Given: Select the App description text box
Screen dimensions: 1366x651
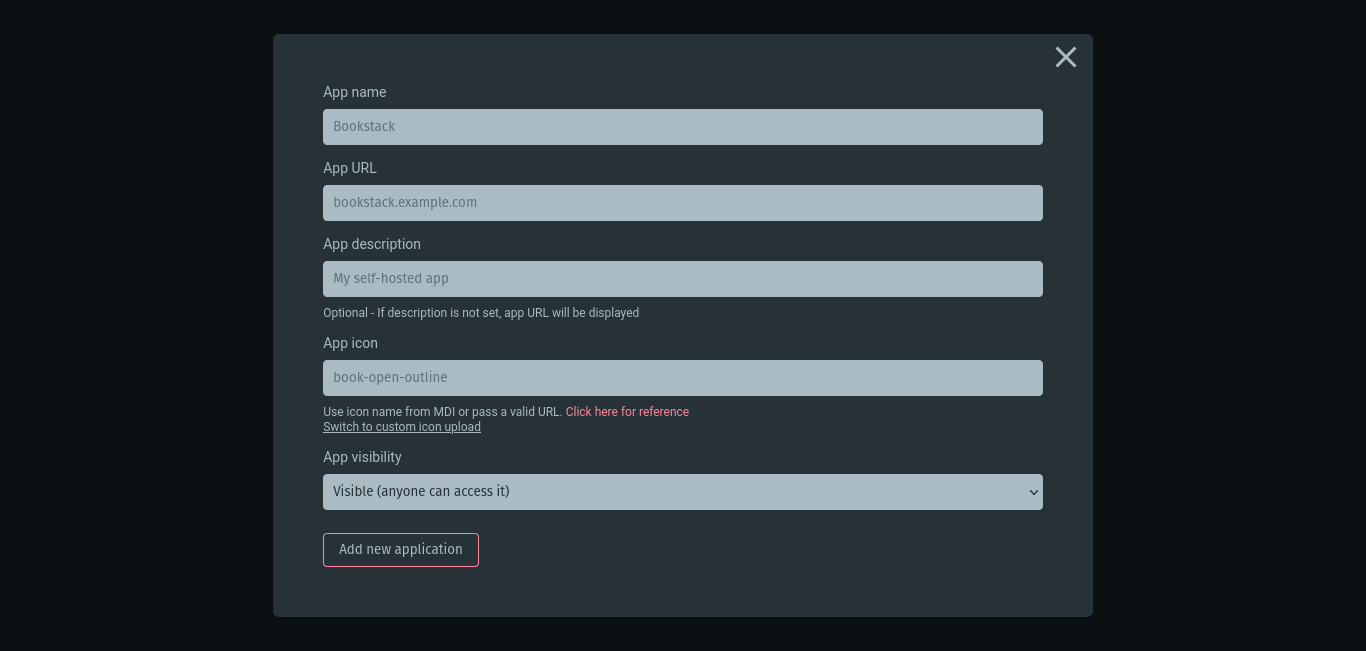Looking at the screenshot, I should click(683, 279).
